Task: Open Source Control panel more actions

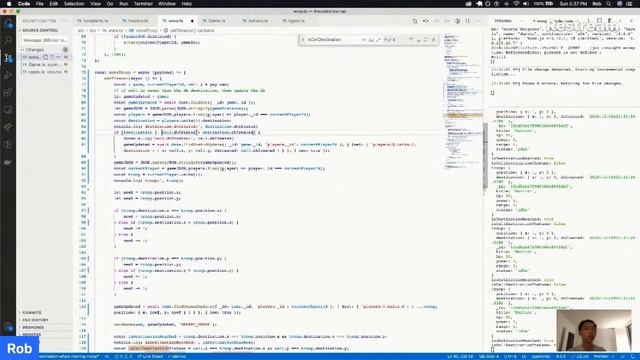Action: (x=64, y=20)
